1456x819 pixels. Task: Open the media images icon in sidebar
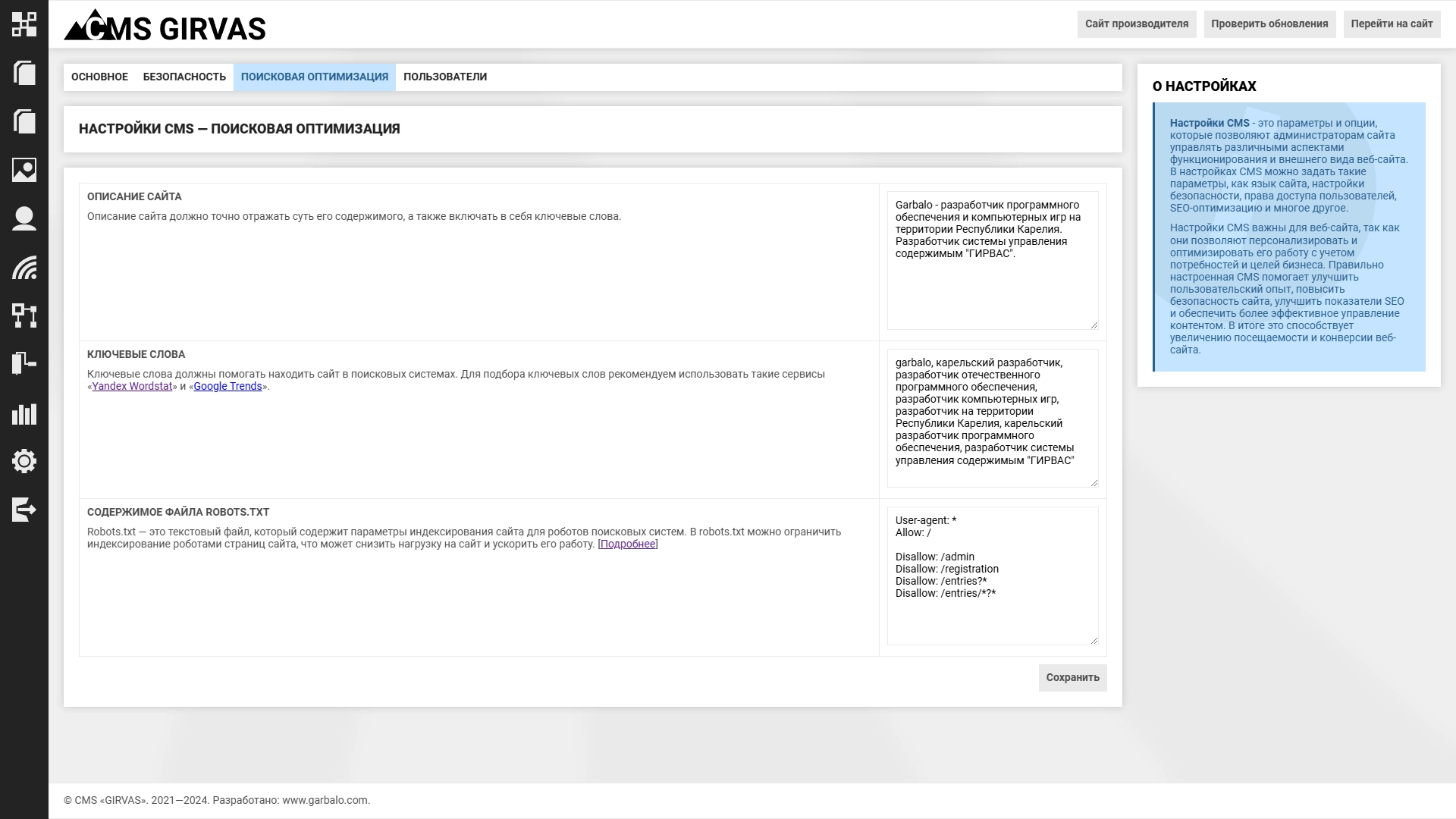coord(24,170)
